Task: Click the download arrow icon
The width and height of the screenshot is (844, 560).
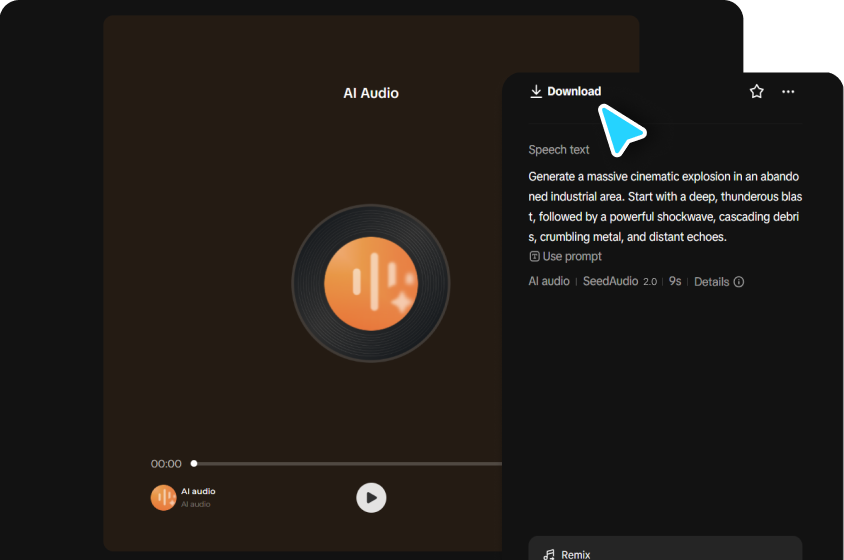Action: 536,92
